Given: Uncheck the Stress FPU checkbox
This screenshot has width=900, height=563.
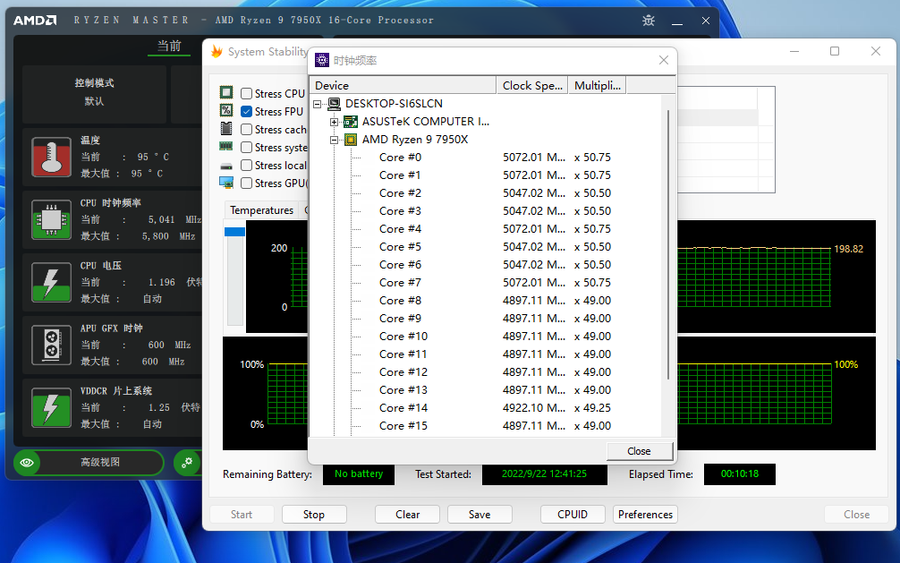Looking at the screenshot, I should 247,112.
